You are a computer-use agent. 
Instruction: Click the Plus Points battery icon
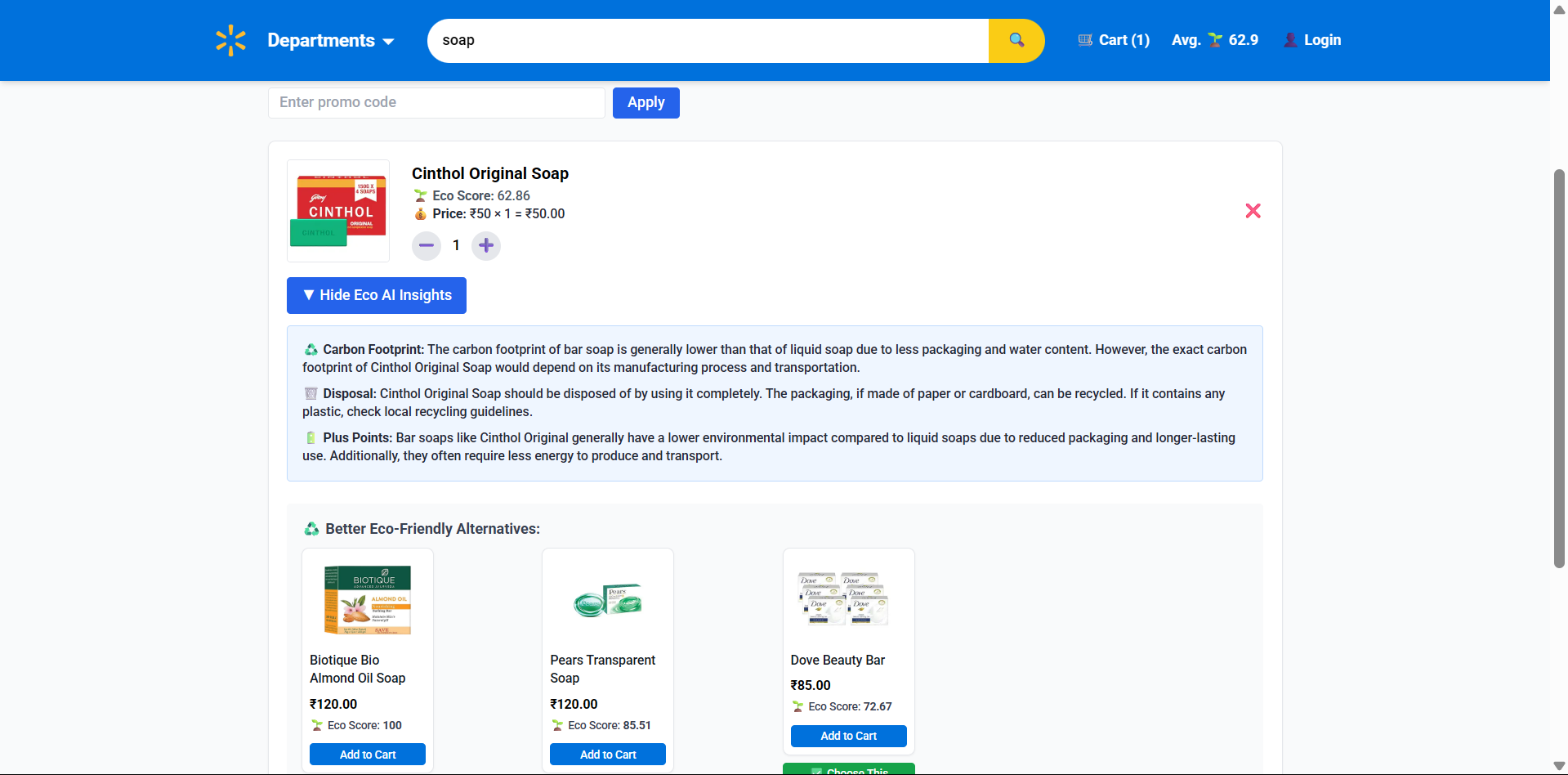coord(310,437)
